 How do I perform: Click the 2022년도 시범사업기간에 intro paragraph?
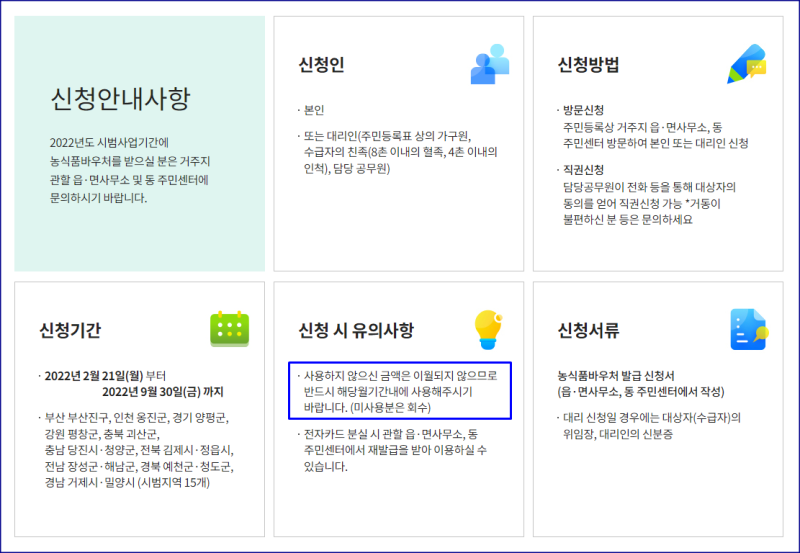pyautogui.click(x=130, y=170)
